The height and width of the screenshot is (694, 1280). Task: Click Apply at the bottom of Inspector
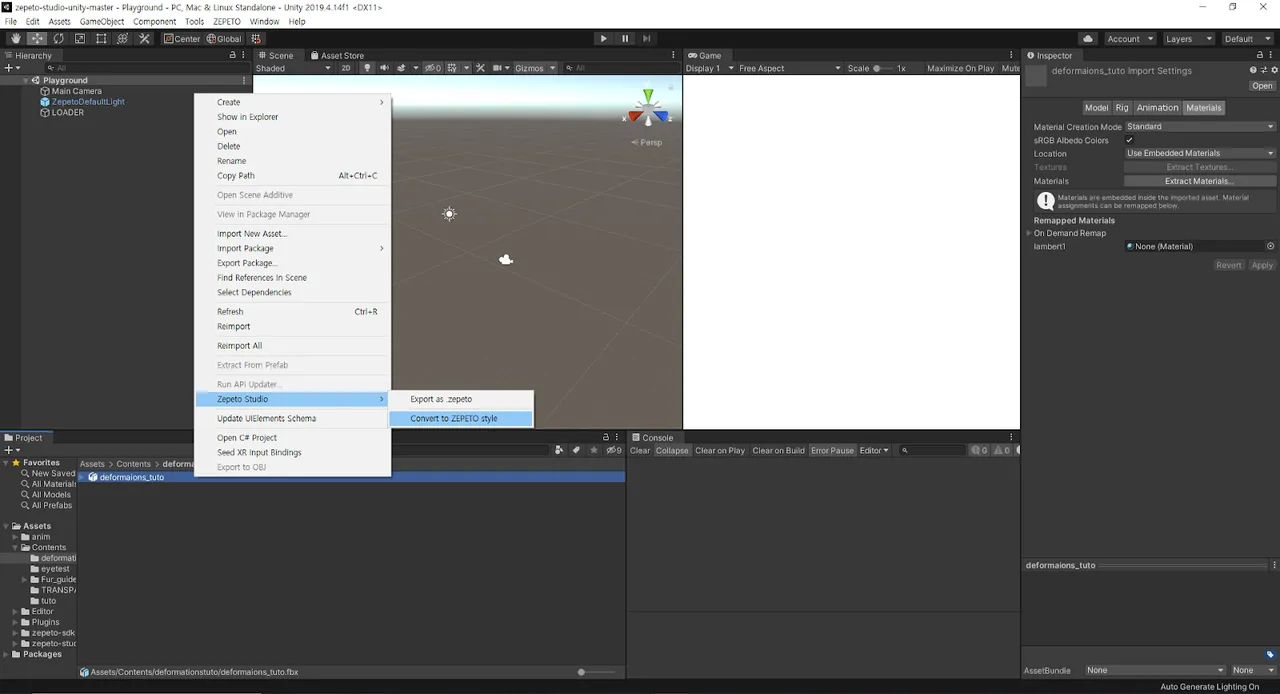(1261, 264)
